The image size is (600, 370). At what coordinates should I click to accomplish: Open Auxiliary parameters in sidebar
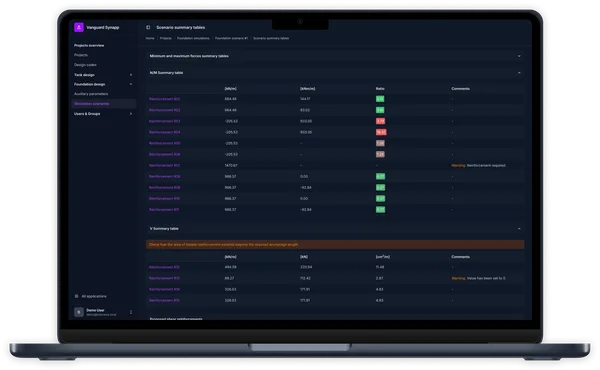click(91, 94)
